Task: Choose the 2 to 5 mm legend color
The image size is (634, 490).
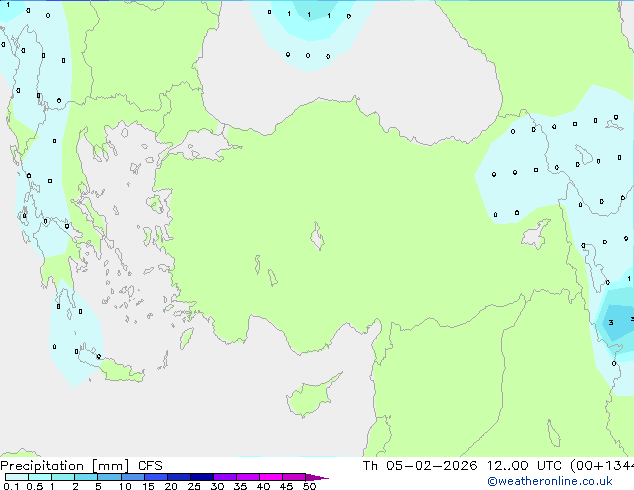Action: coord(86,477)
